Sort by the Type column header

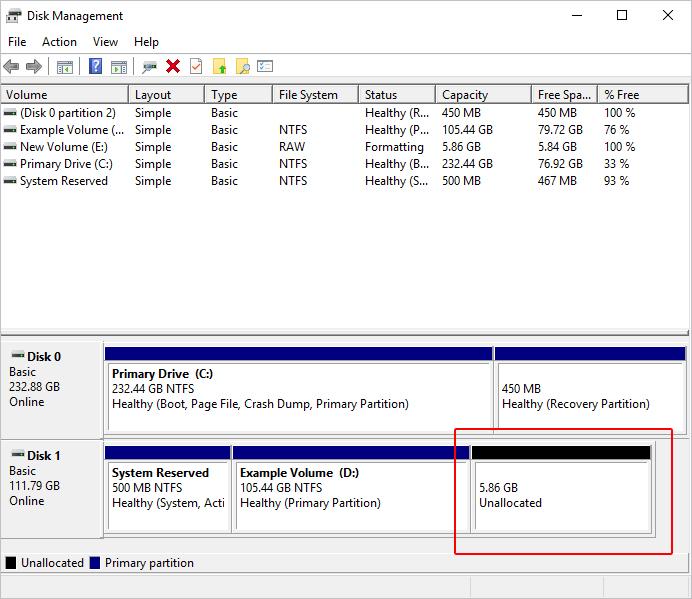pyautogui.click(x=239, y=94)
